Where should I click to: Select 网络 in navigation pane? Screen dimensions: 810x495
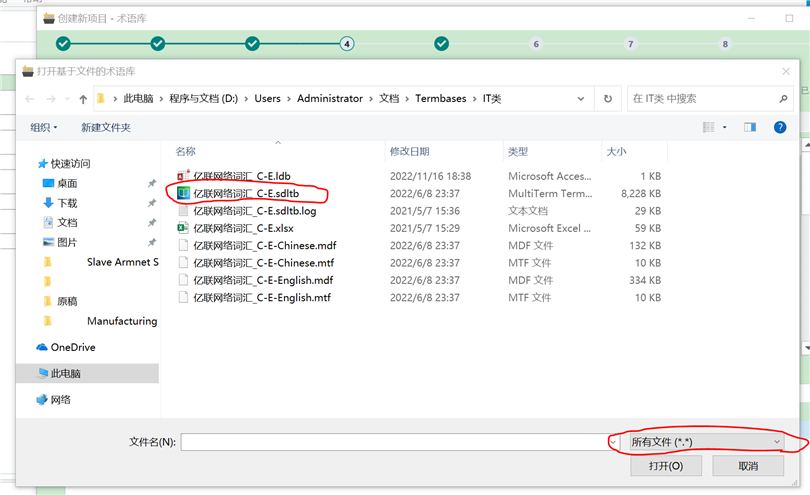tap(60, 399)
